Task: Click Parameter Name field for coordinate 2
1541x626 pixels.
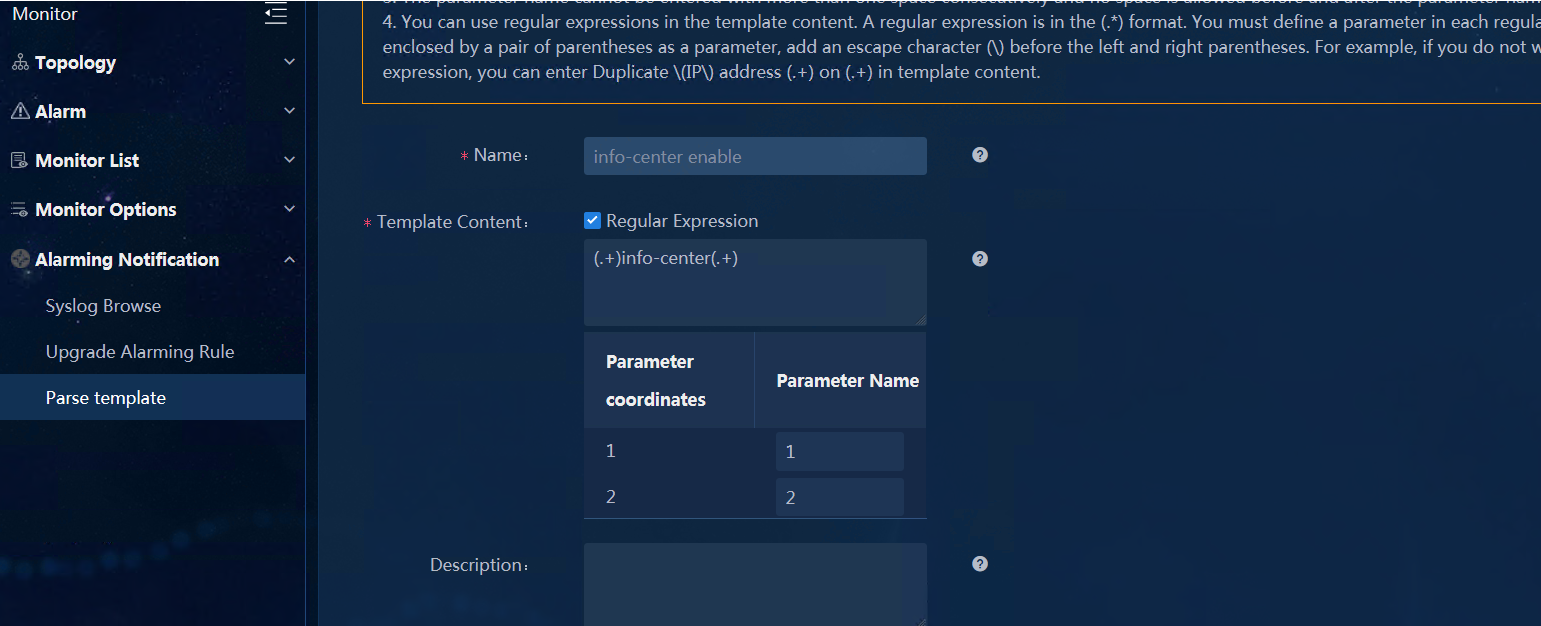Action: click(840, 497)
